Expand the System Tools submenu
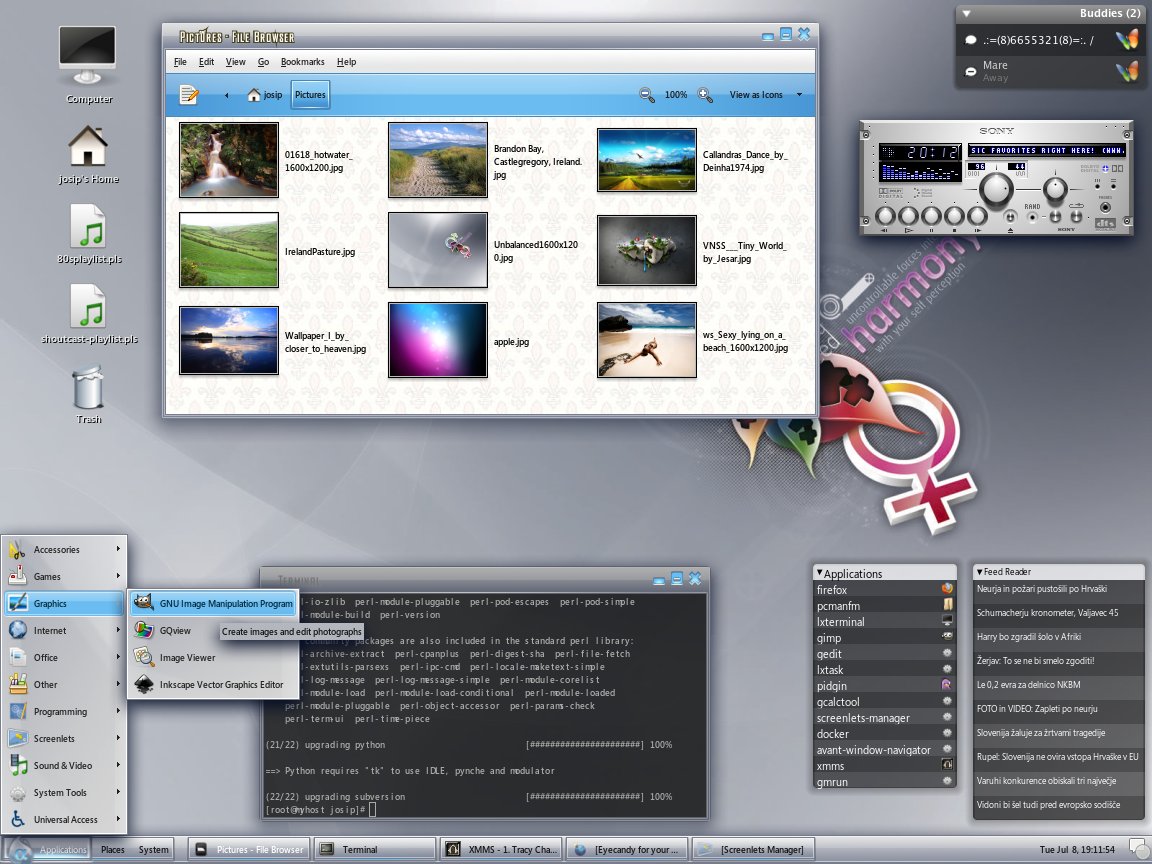The image size is (1152, 864). click(x=64, y=793)
